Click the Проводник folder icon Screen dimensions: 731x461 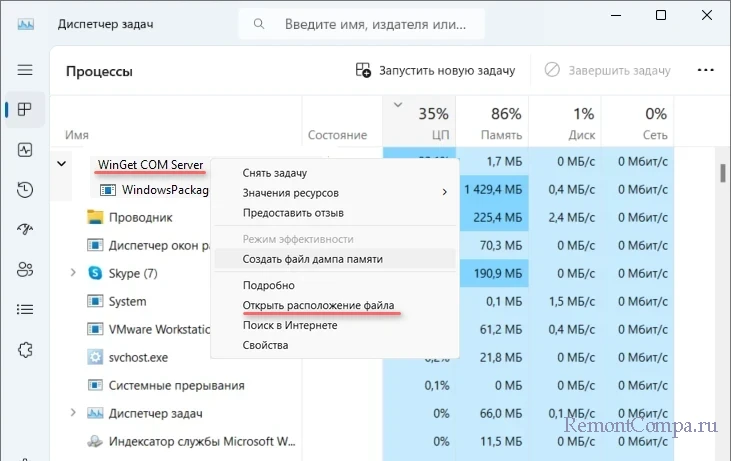[x=95, y=217]
